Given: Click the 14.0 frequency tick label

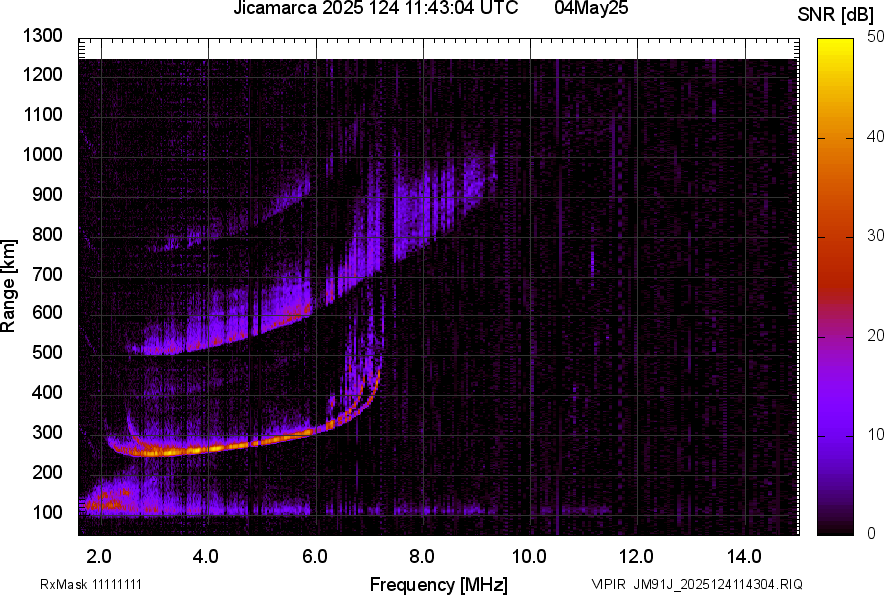Looking at the screenshot, I should tap(744, 557).
